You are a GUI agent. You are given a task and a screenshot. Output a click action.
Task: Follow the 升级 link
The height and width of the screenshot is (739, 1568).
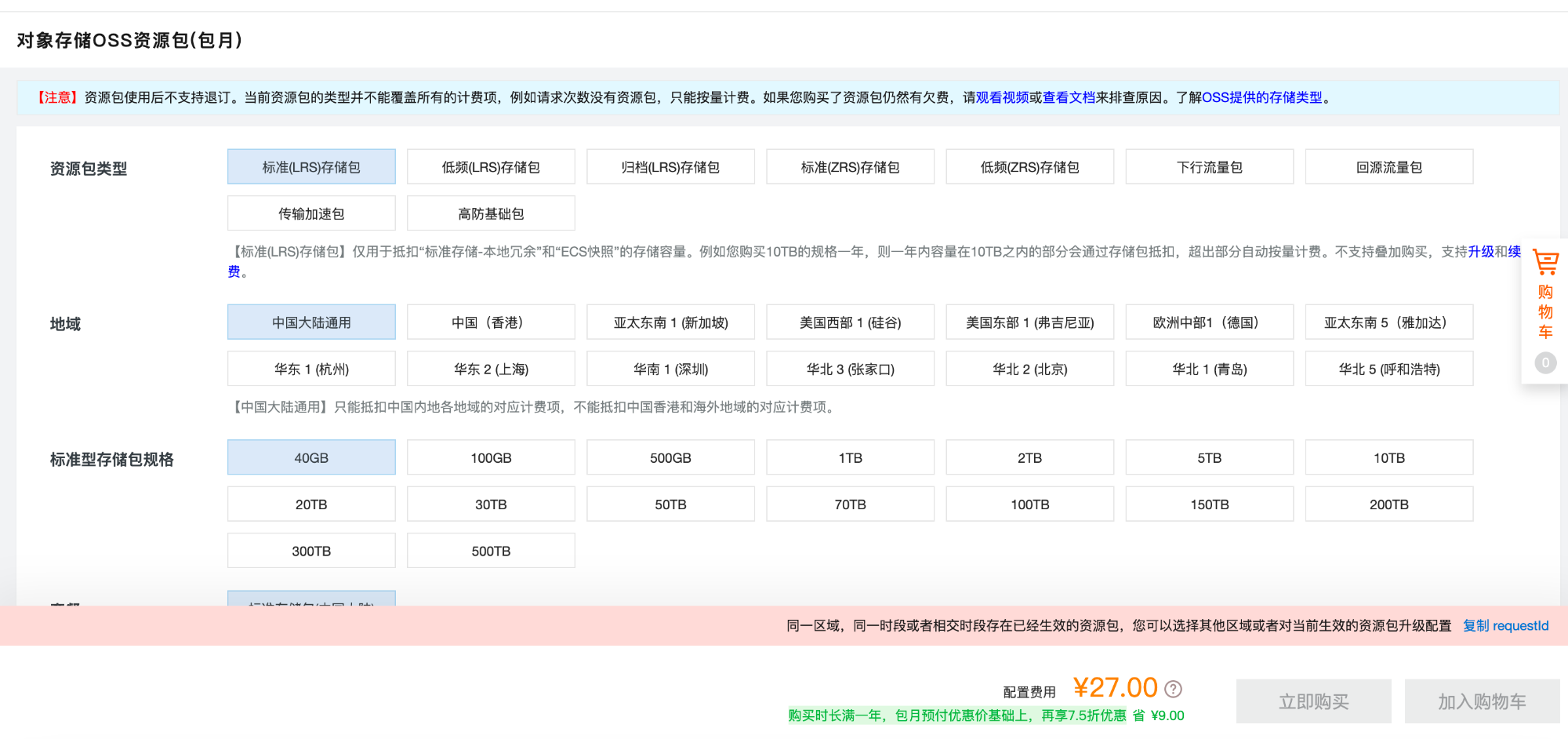pos(1481,251)
